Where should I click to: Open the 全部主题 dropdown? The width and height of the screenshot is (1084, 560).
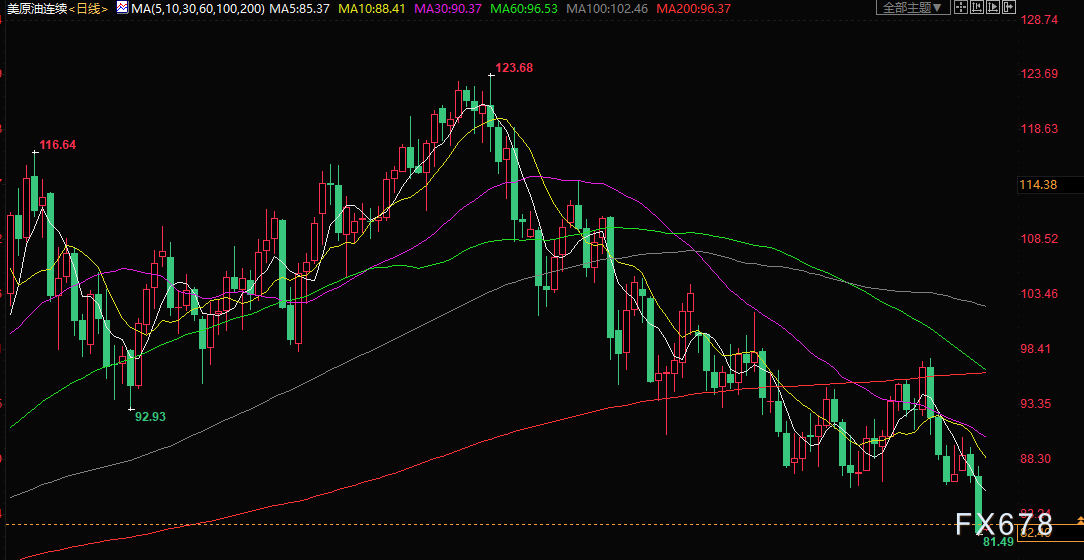coord(913,8)
